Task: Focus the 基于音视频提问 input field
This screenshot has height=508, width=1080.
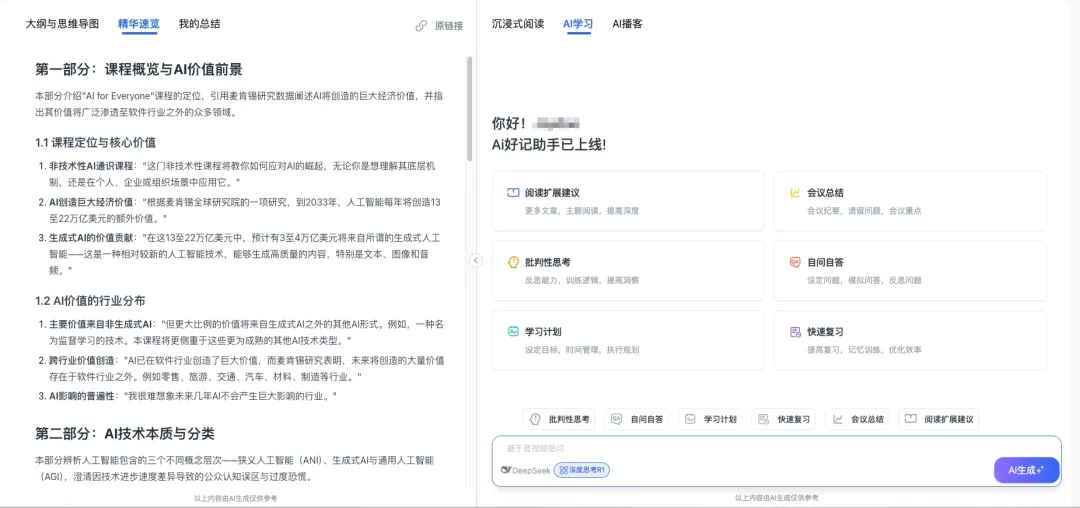Action: coord(776,449)
